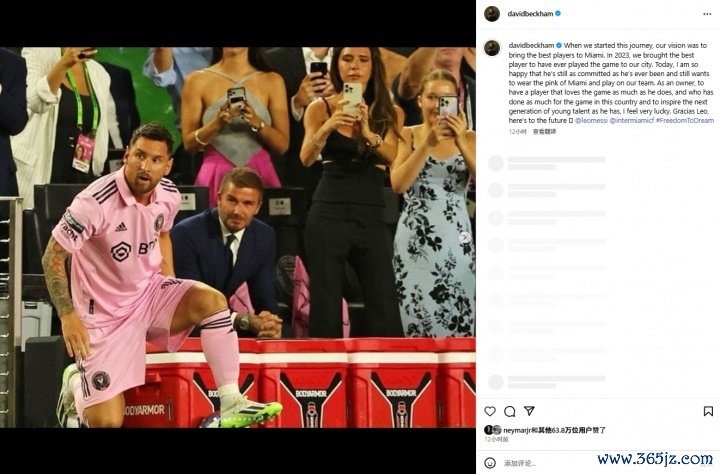Click the verified badge next to header username

point(558,14)
